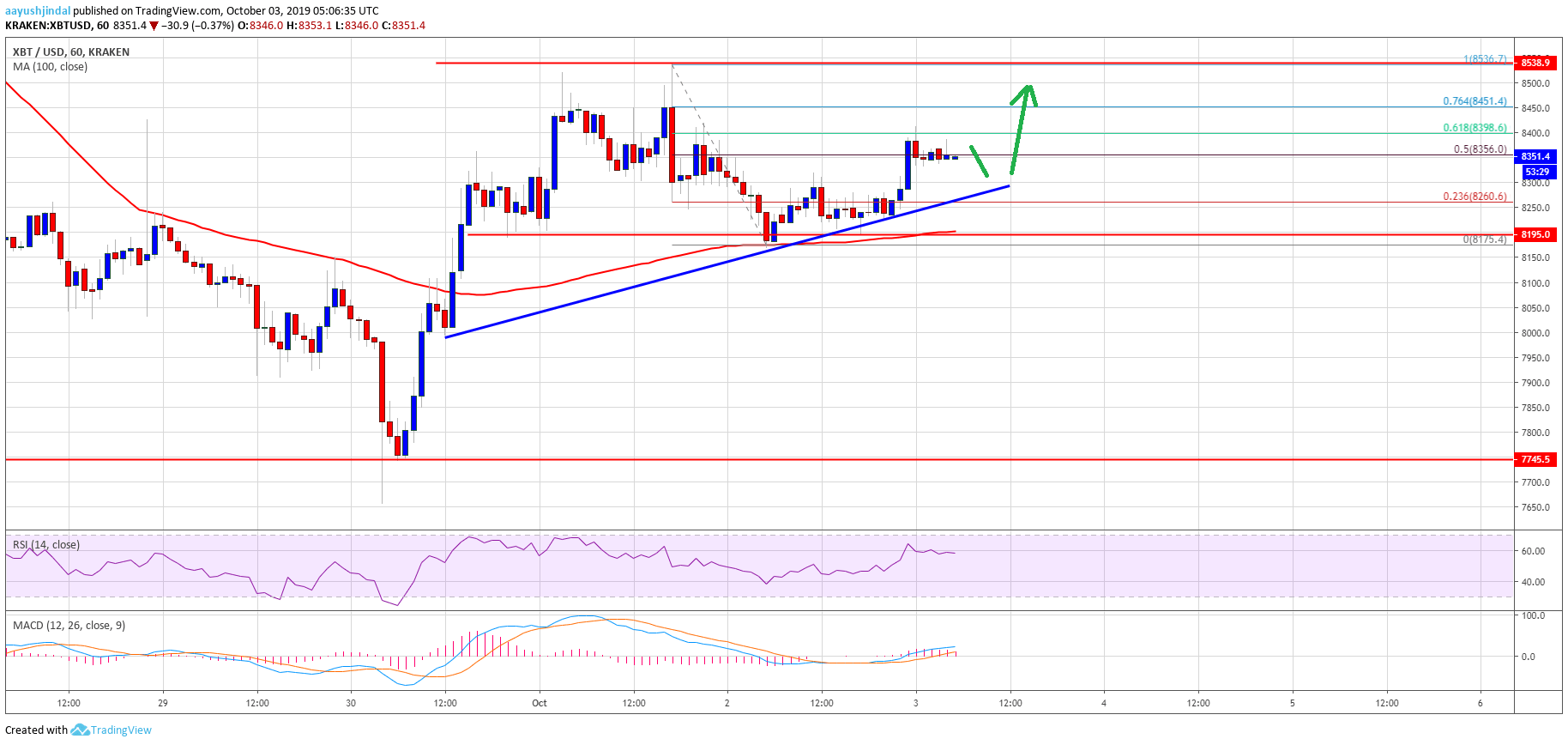Click the 29 date label on time axis
This screenshot has height=745, width=1568.
click(163, 703)
